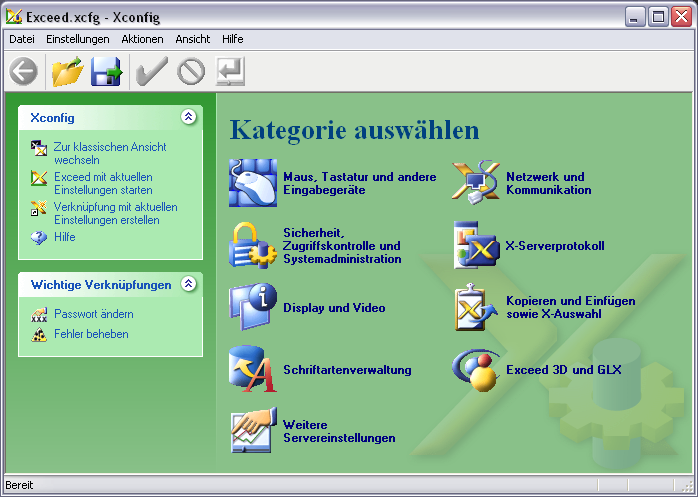The height and width of the screenshot is (497, 698).
Task: Click the mouse and keyboard category icon
Action: coord(253,183)
